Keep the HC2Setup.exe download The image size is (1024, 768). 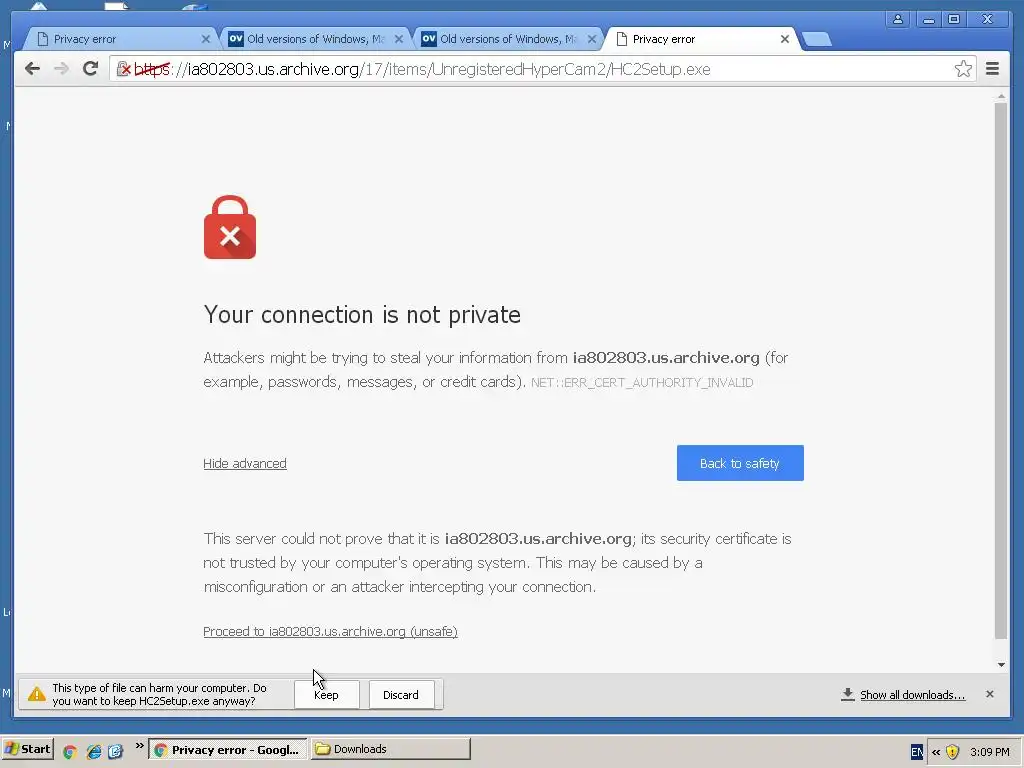327,695
